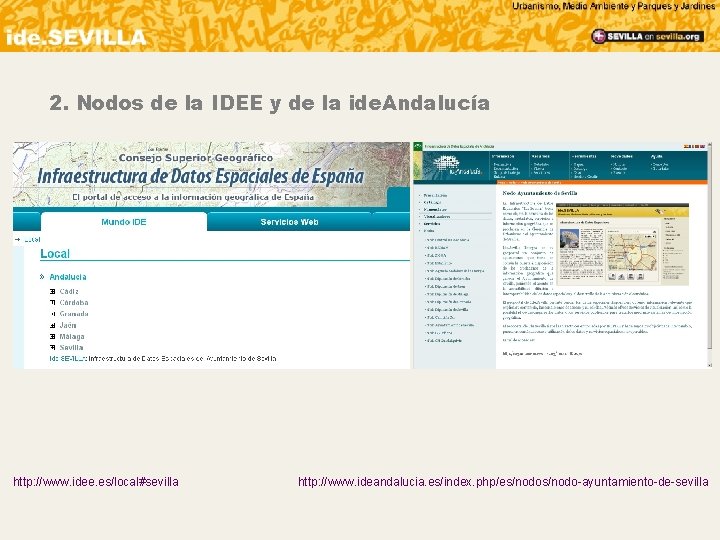Toggle the chevron next to Andalucía
The width and height of the screenshot is (720, 540).
[x=42, y=277]
